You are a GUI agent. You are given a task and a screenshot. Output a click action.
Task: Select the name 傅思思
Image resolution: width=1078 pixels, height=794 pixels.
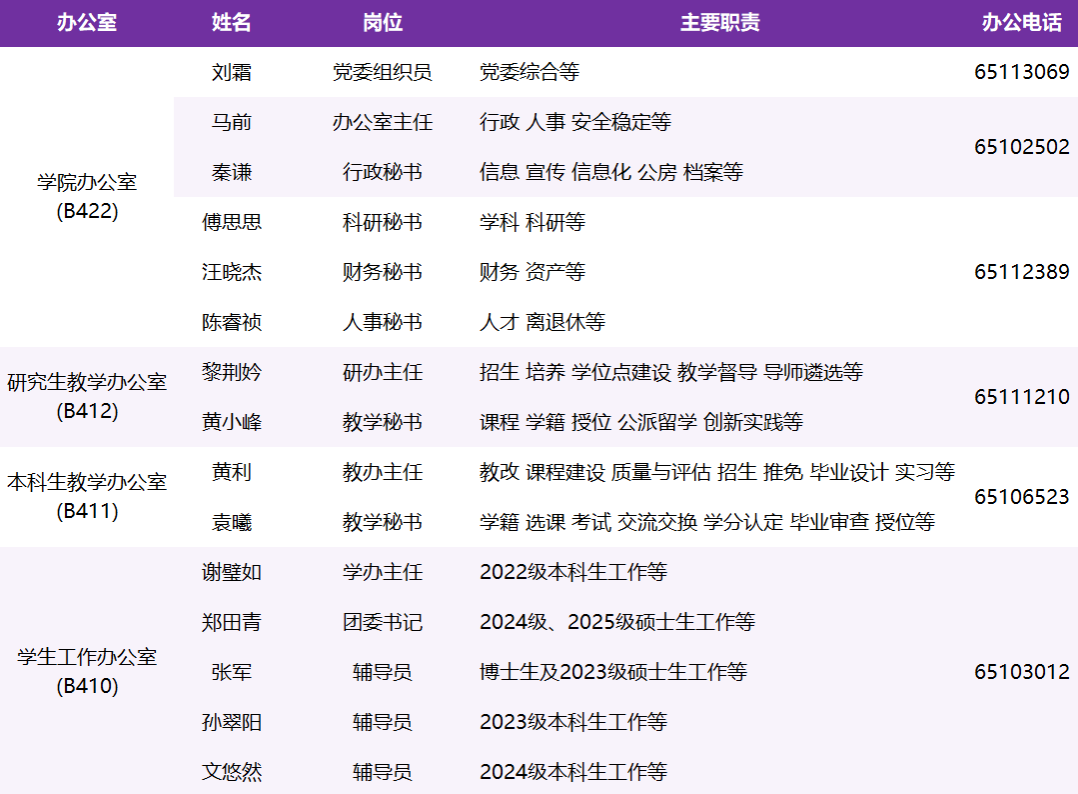click(232, 222)
